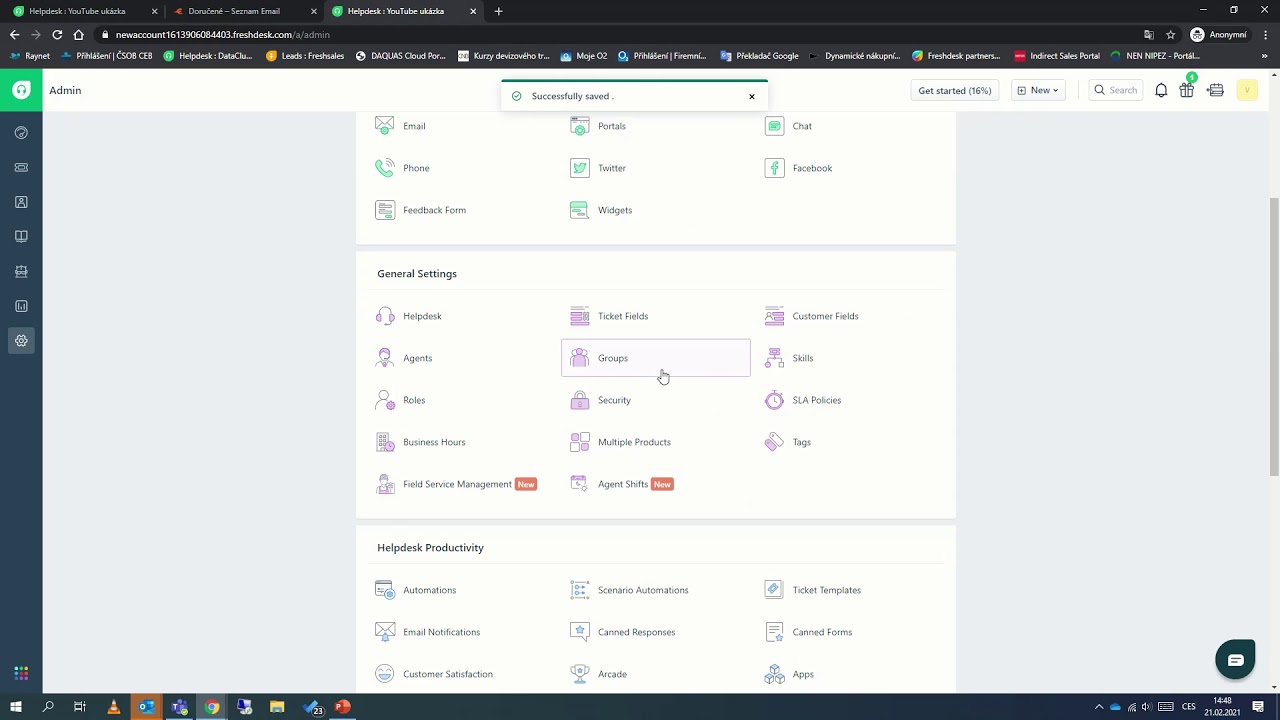Click the browser address bar

pos(620,34)
